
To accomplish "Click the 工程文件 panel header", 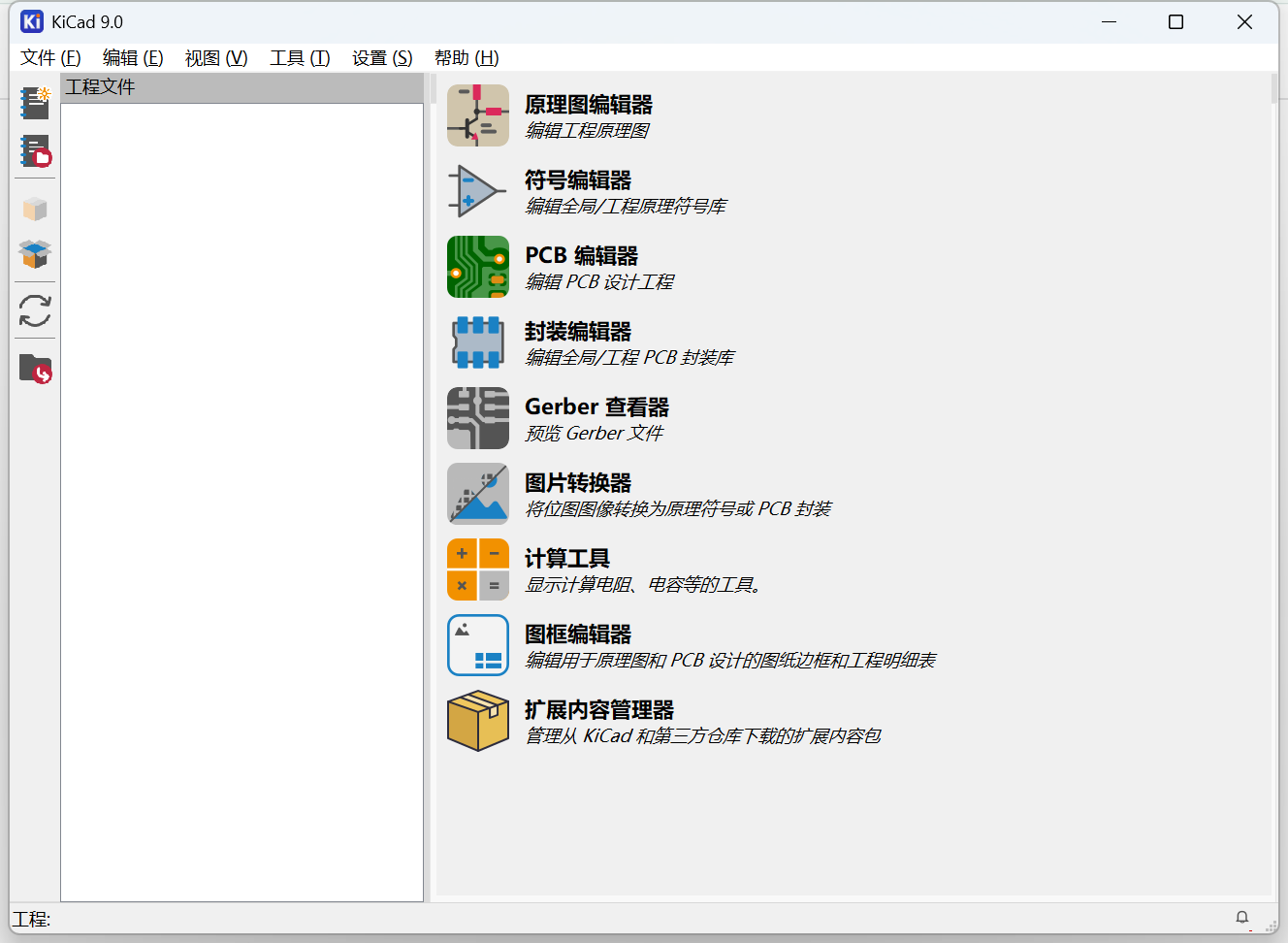I will click(x=241, y=87).
